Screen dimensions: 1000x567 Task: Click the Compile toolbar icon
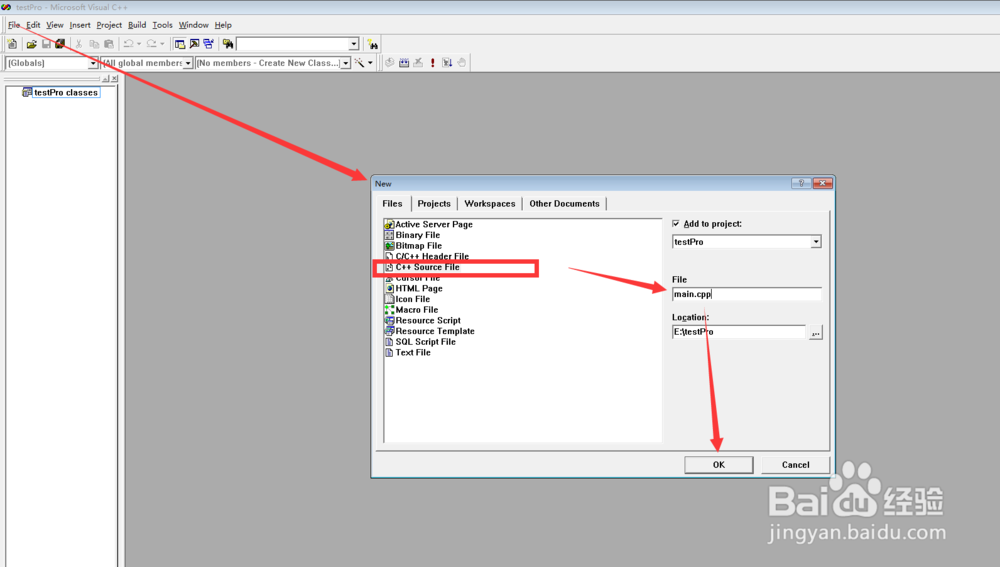coord(390,63)
